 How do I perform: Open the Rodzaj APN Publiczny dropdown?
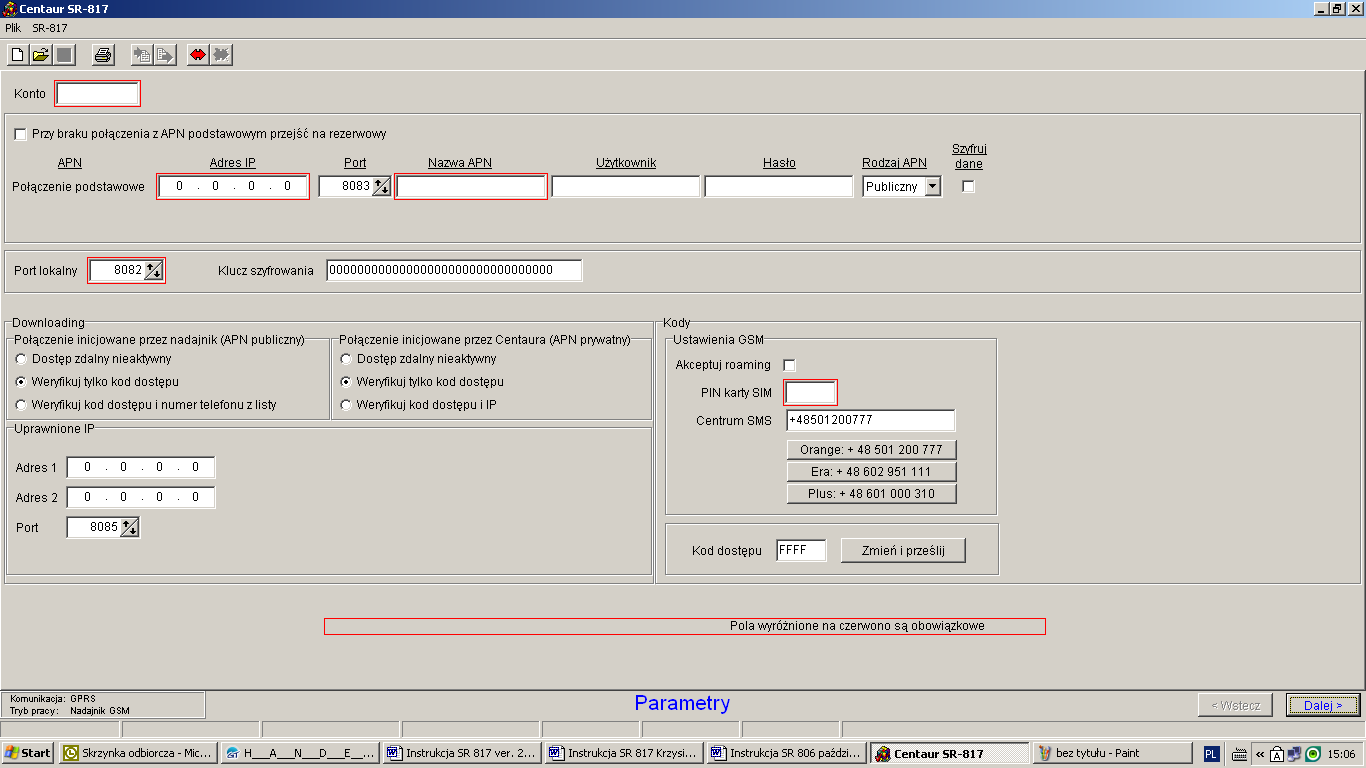932,186
